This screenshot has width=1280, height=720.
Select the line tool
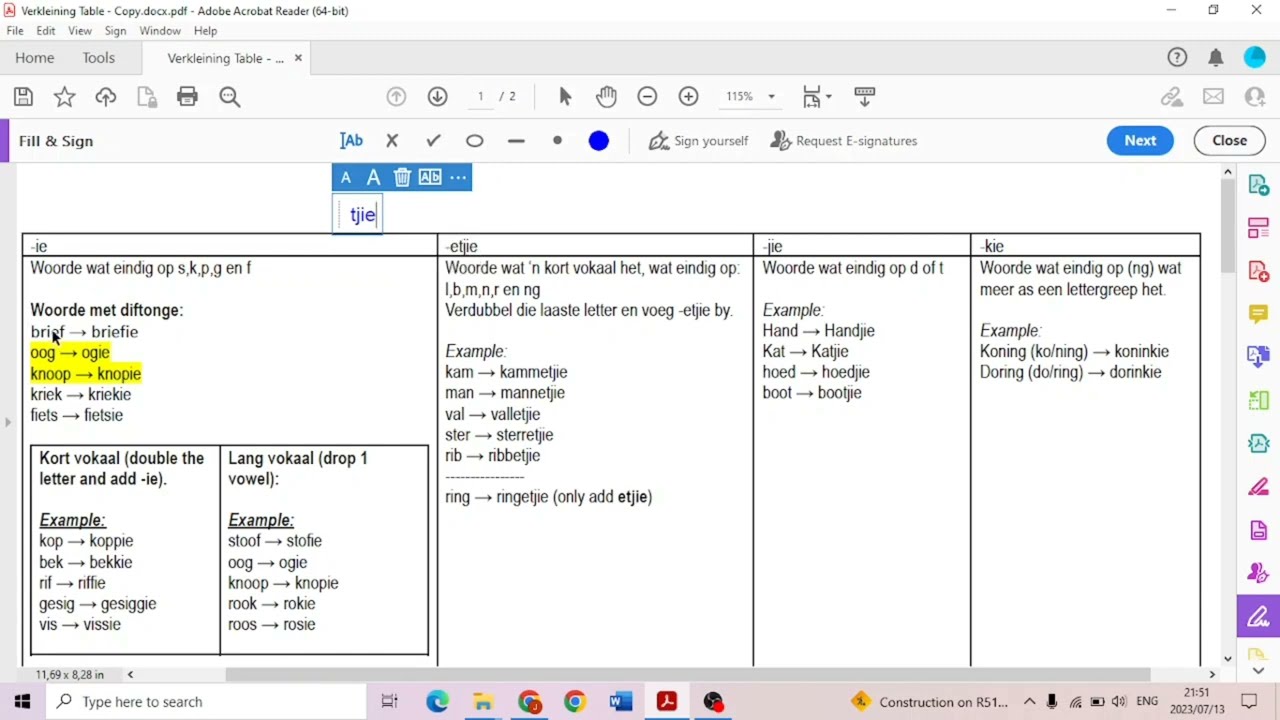pyautogui.click(x=516, y=141)
